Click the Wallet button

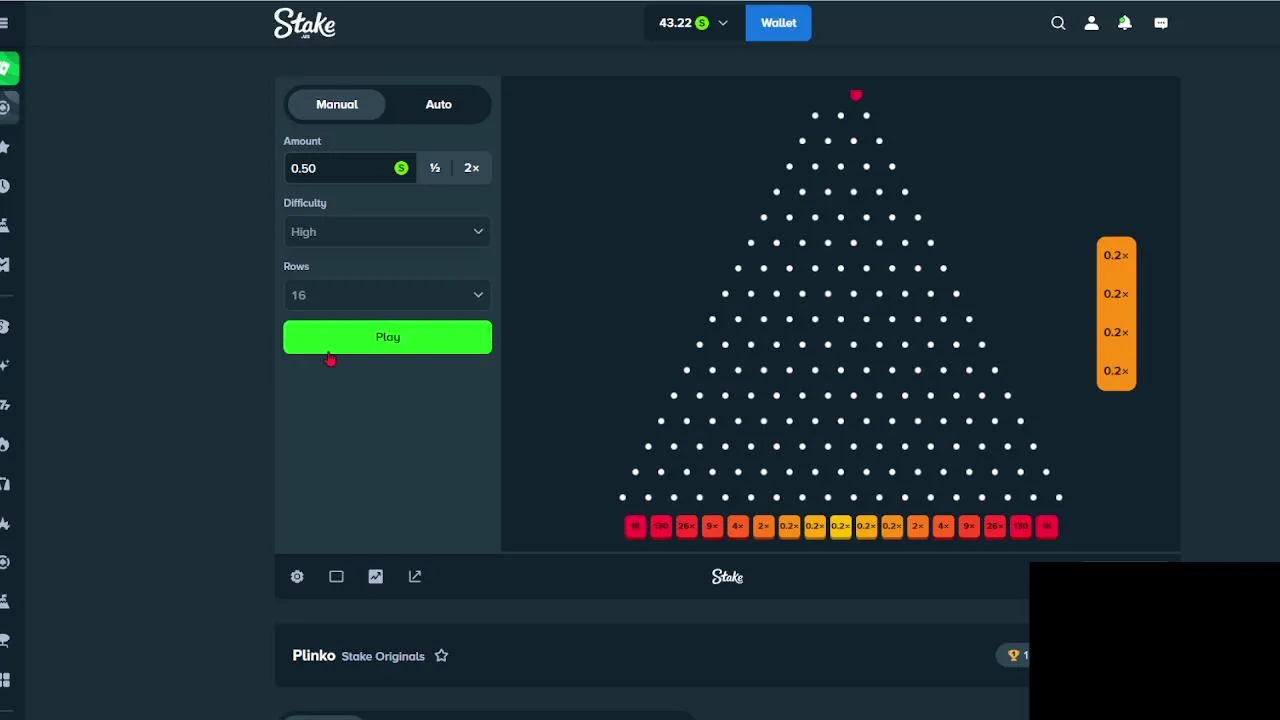pos(778,23)
